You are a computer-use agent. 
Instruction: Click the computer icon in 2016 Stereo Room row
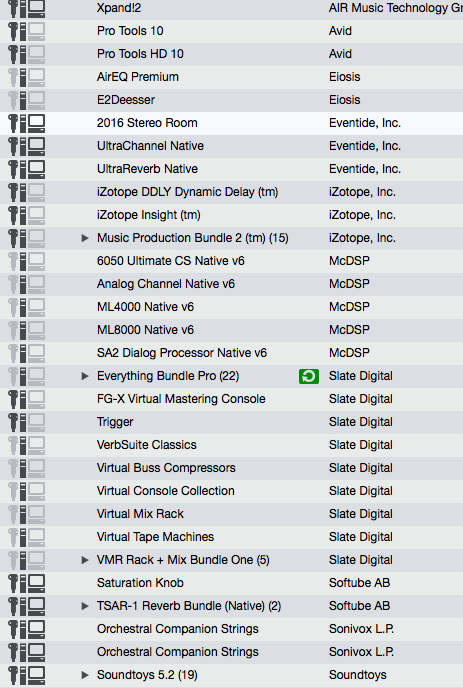(36, 123)
